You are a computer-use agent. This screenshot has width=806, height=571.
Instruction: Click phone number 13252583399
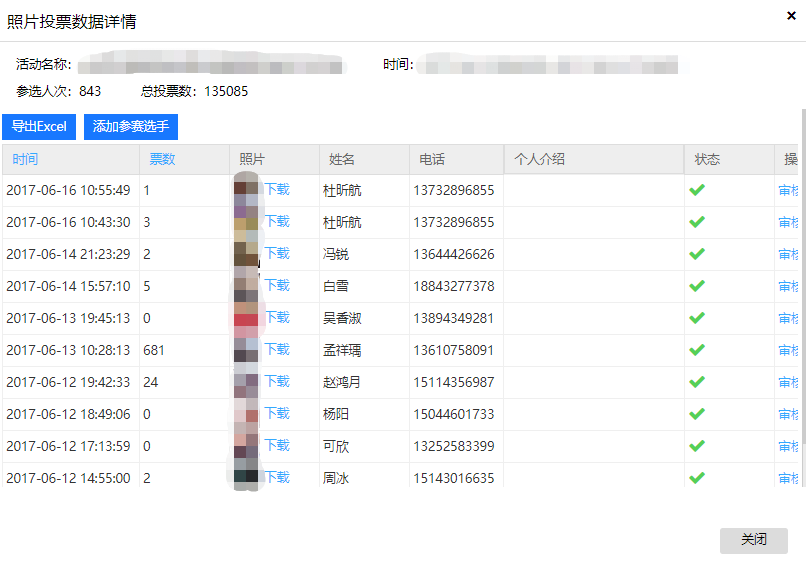click(x=454, y=446)
